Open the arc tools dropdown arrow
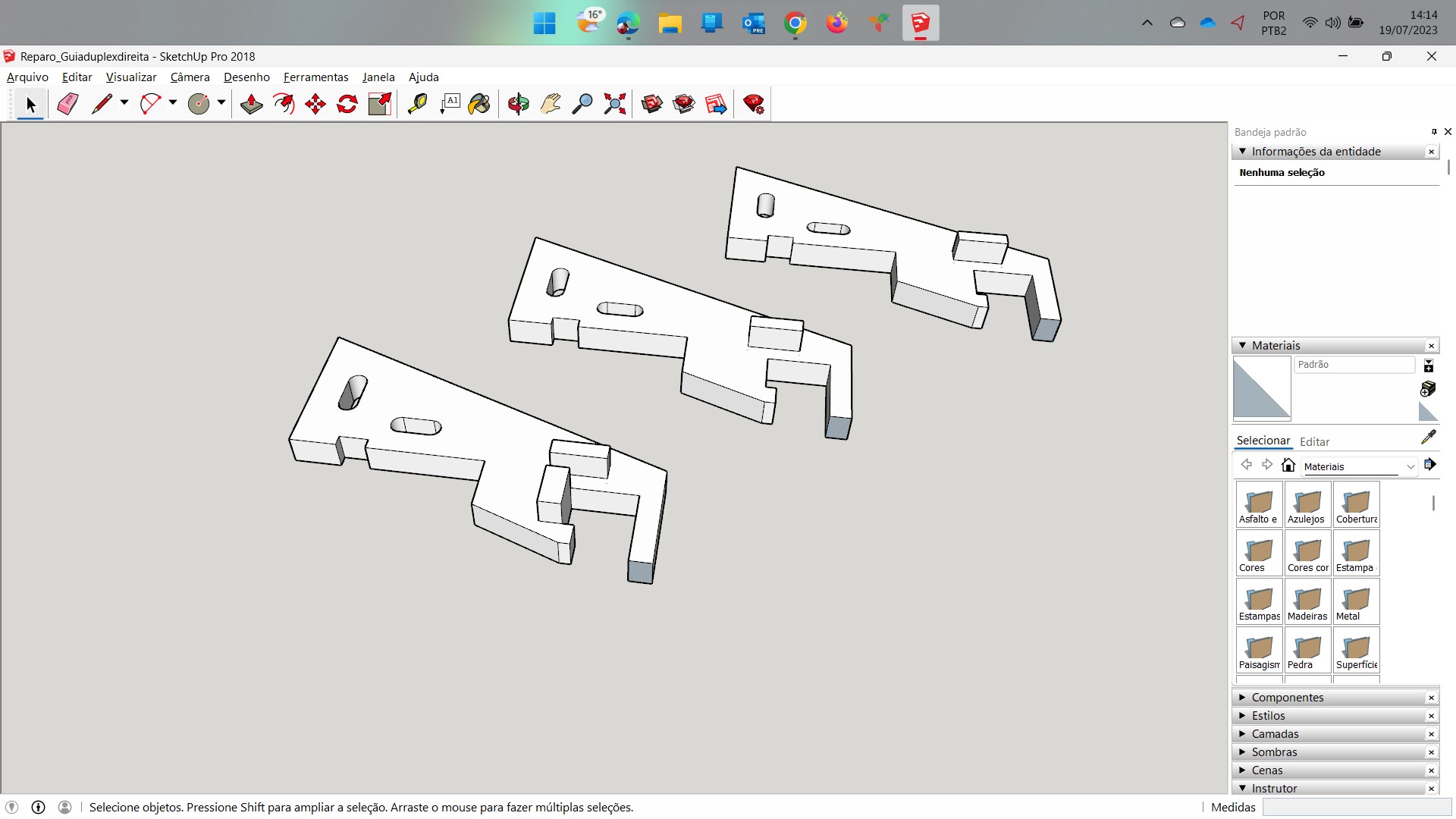This screenshot has width=1456, height=819. pos(173,102)
